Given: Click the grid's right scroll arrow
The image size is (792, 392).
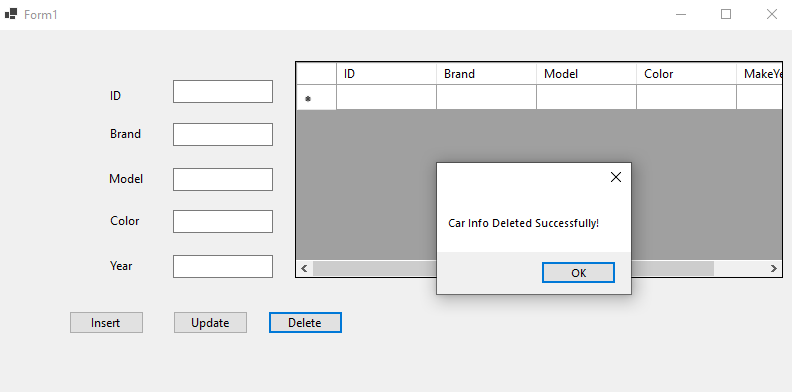Looking at the screenshot, I should (773, 268).
